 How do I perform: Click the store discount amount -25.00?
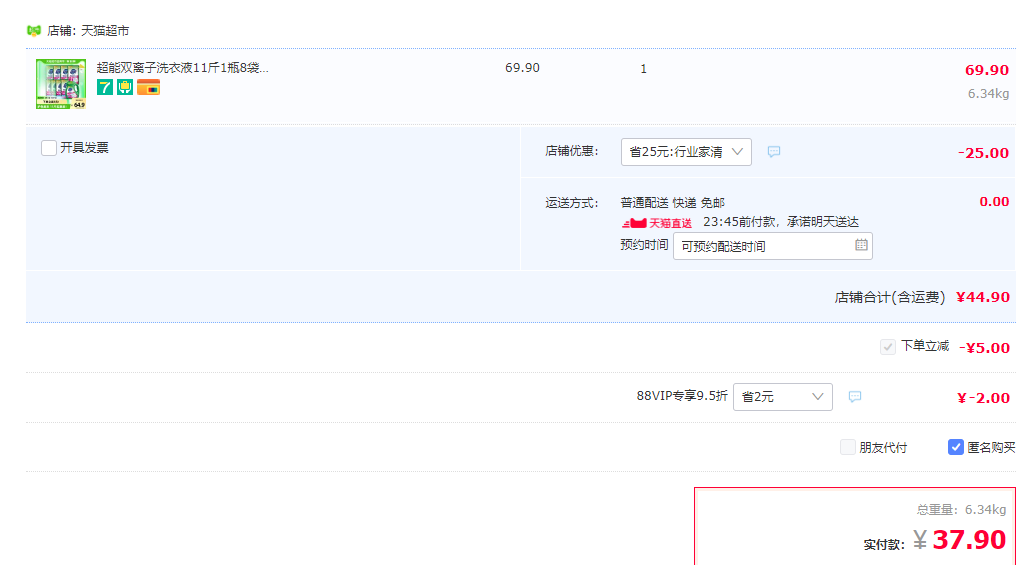[984, 153]
